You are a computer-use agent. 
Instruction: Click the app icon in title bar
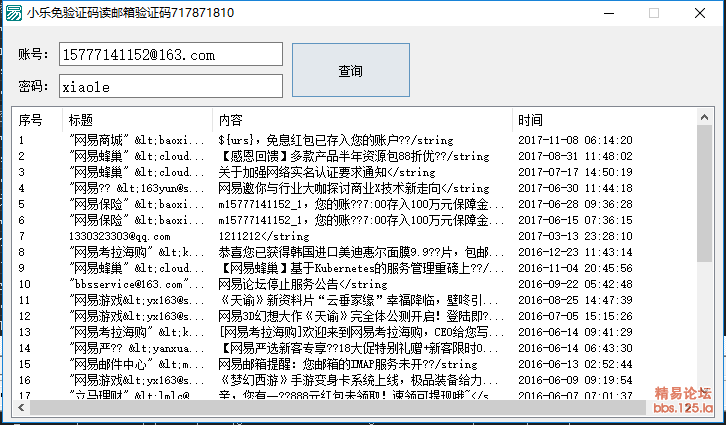tap(13, 13)
